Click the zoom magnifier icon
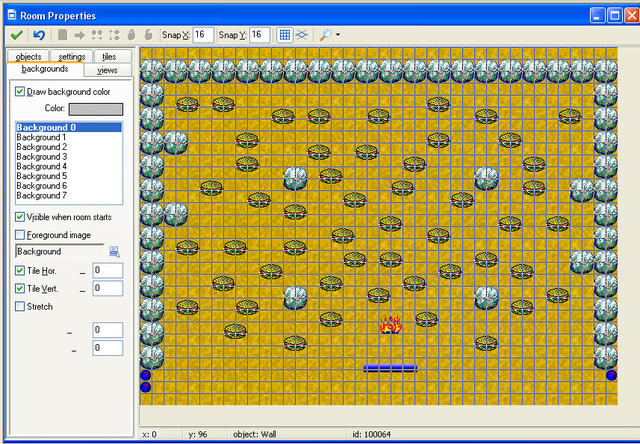The image size is (640, 444). click(x=325, y=35)
